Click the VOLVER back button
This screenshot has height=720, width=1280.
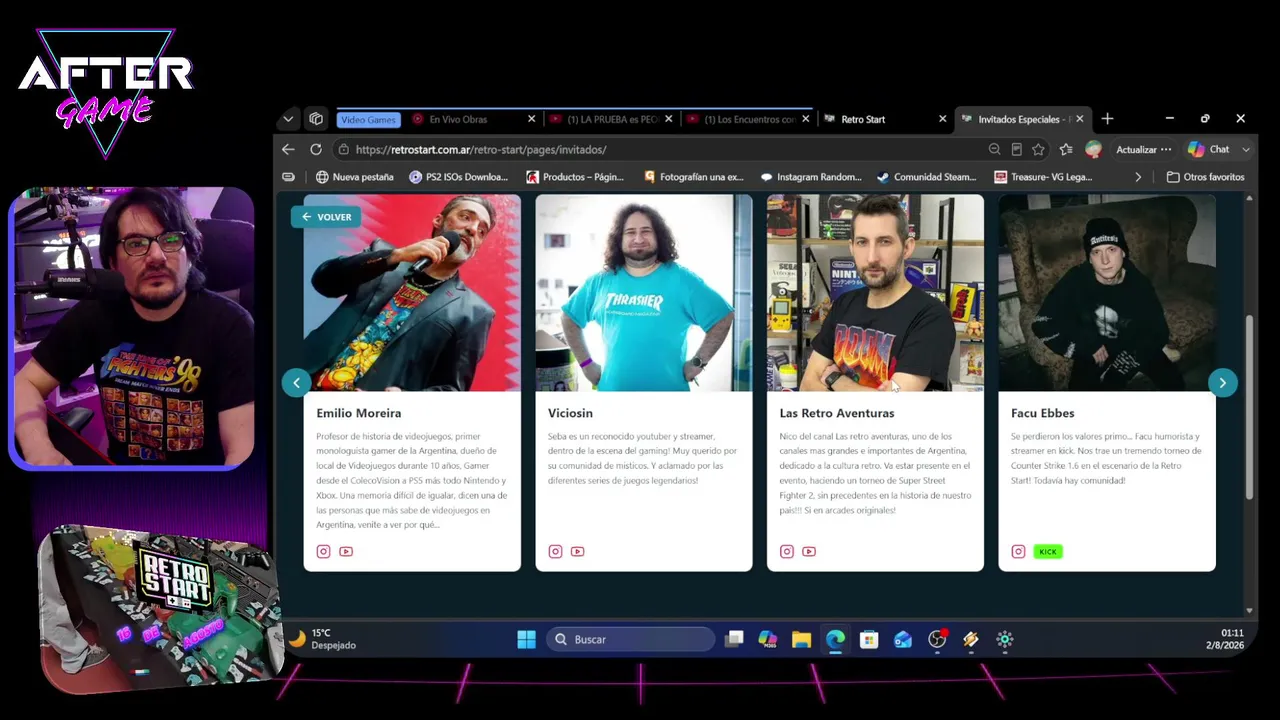coord(327,217)
